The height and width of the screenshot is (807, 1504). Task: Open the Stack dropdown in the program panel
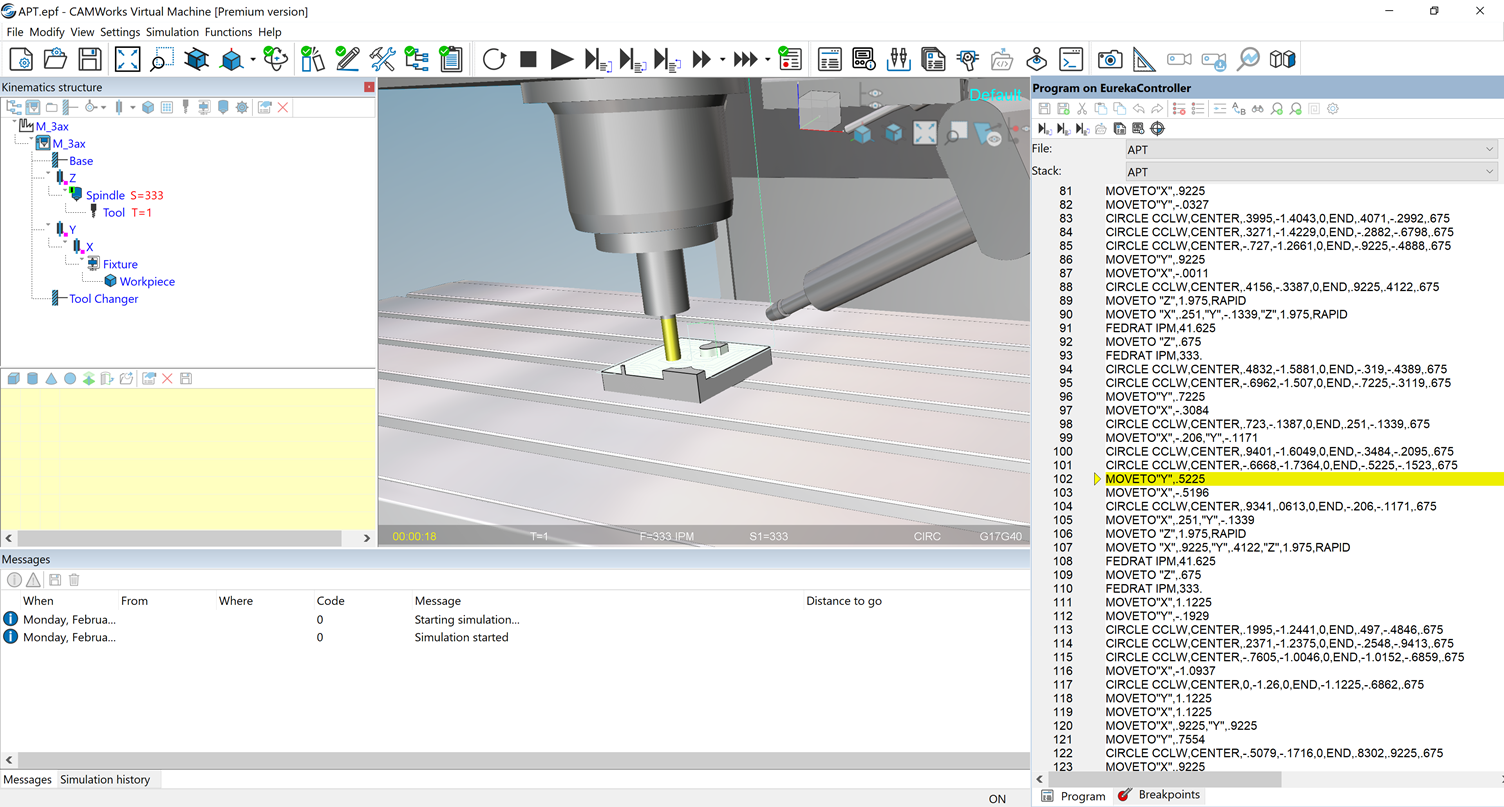coord(1491,171)
